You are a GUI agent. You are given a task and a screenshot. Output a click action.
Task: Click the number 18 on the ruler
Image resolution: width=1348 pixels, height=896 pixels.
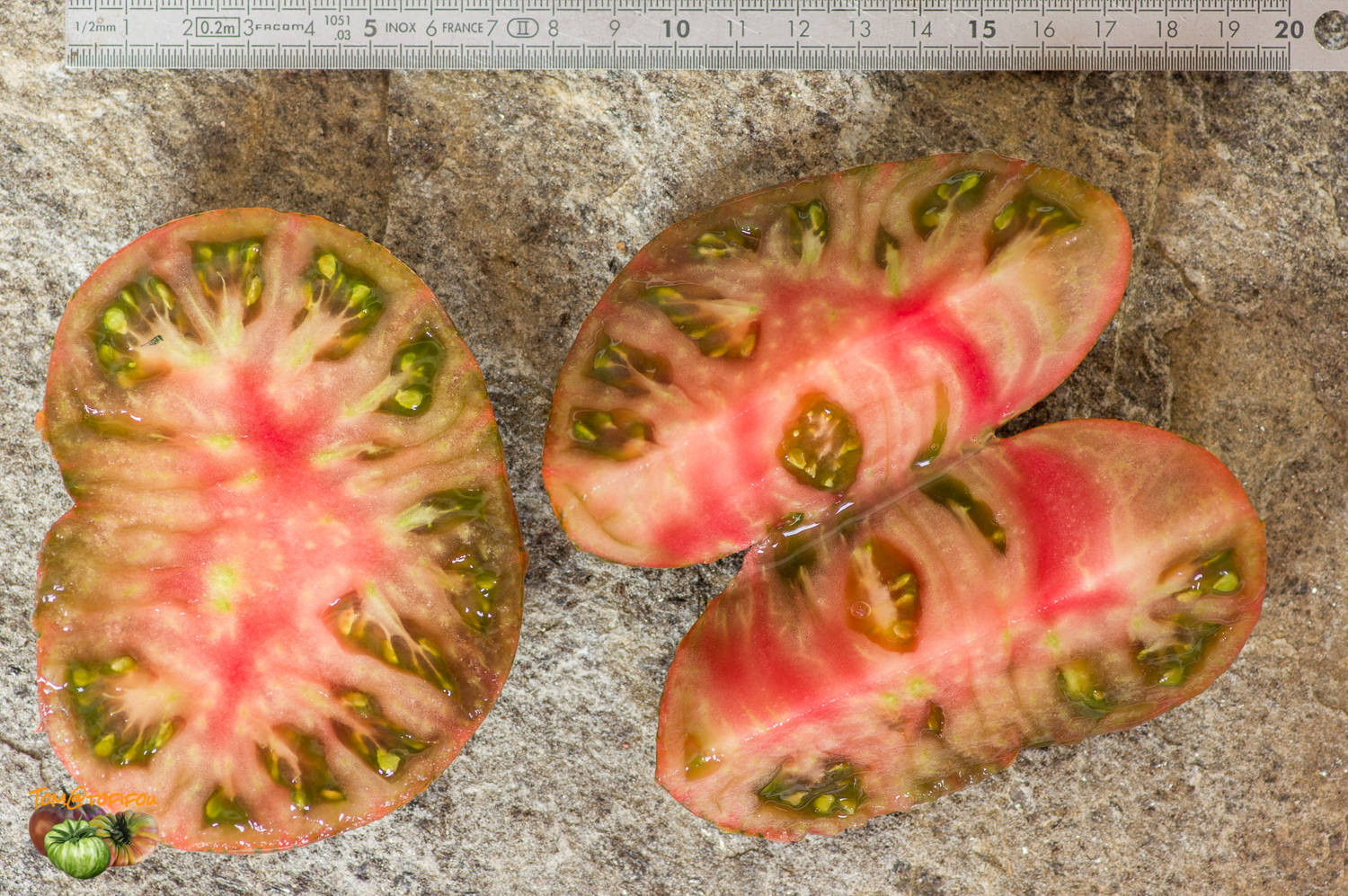(1166, 29)
